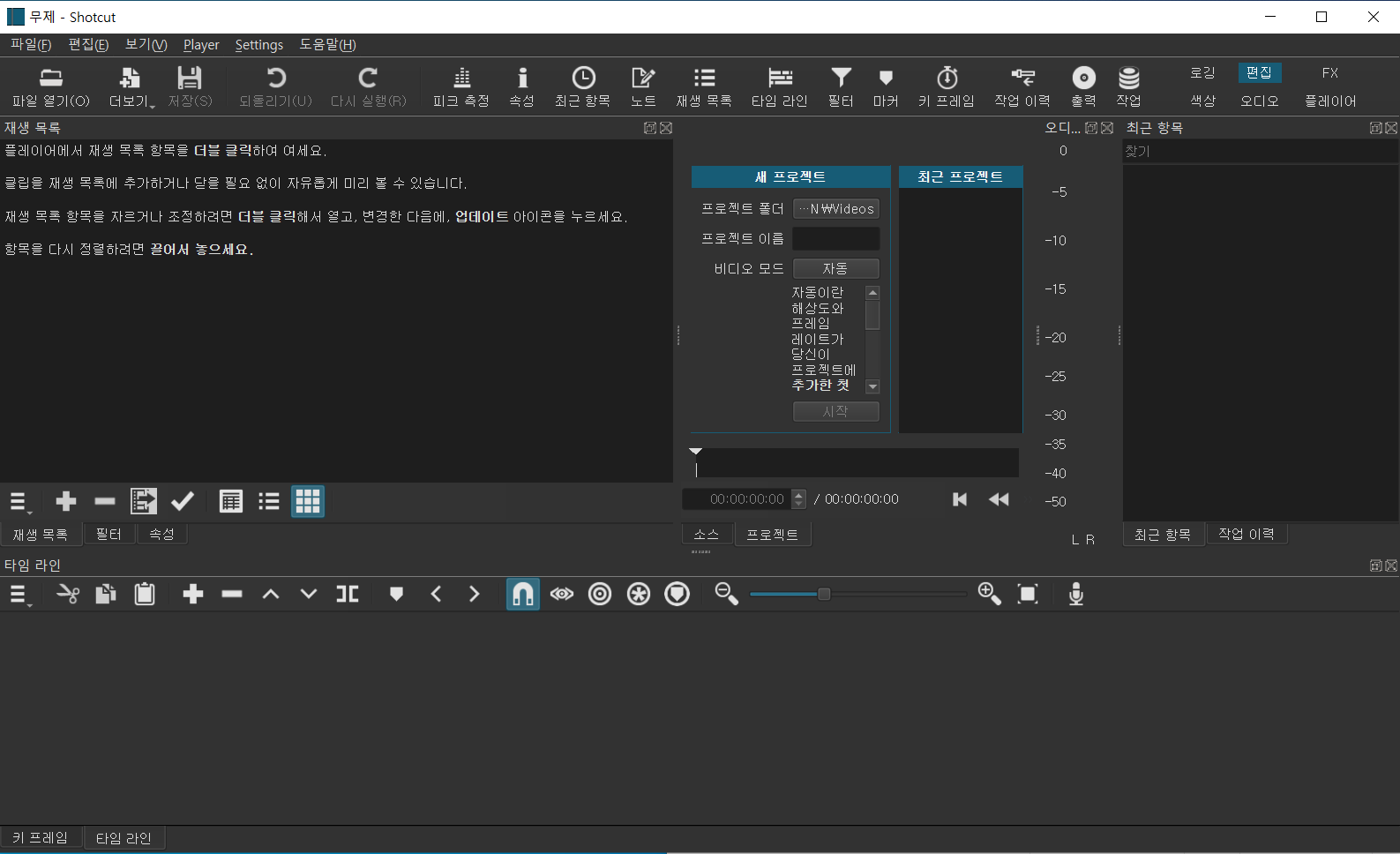1400x854 pixels.
Task: Switch to 플레이어 layout
Action: (x=1330, y=101)
